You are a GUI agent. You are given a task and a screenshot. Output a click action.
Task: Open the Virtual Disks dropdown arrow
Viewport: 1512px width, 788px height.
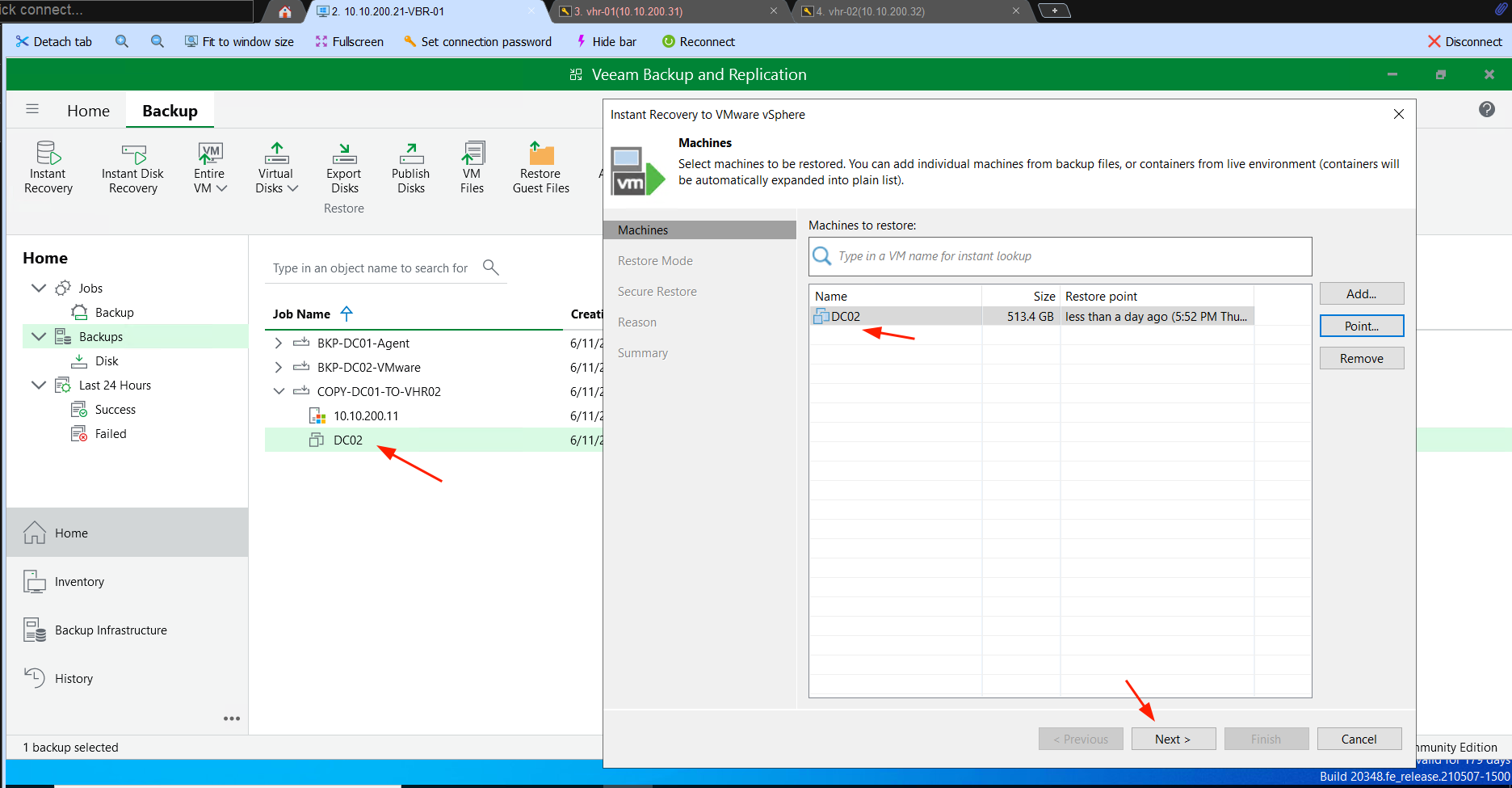coord(293,188)
